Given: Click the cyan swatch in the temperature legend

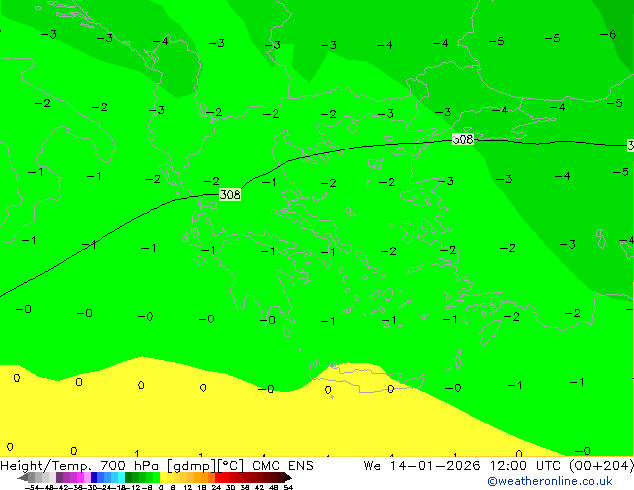Looking at the screenshot, I should 121,478.
